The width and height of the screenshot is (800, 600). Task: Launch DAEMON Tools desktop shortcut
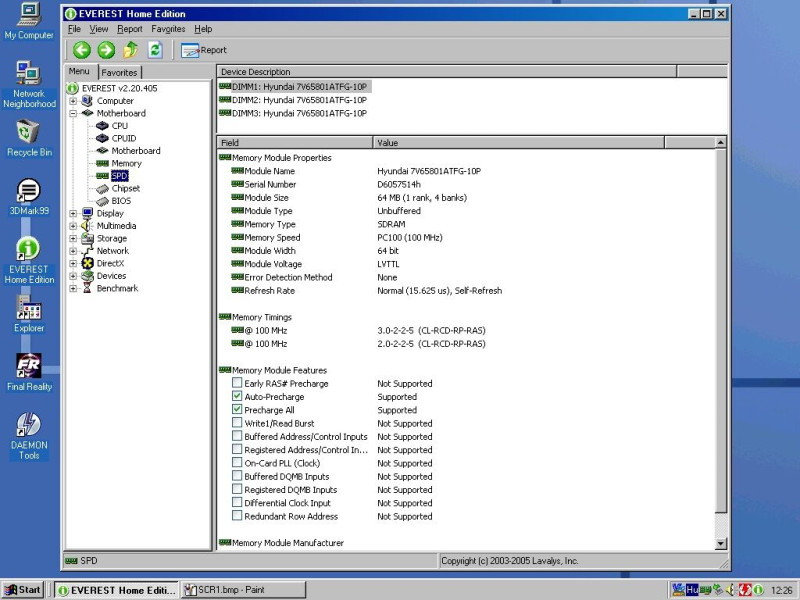tap(29, 437)
